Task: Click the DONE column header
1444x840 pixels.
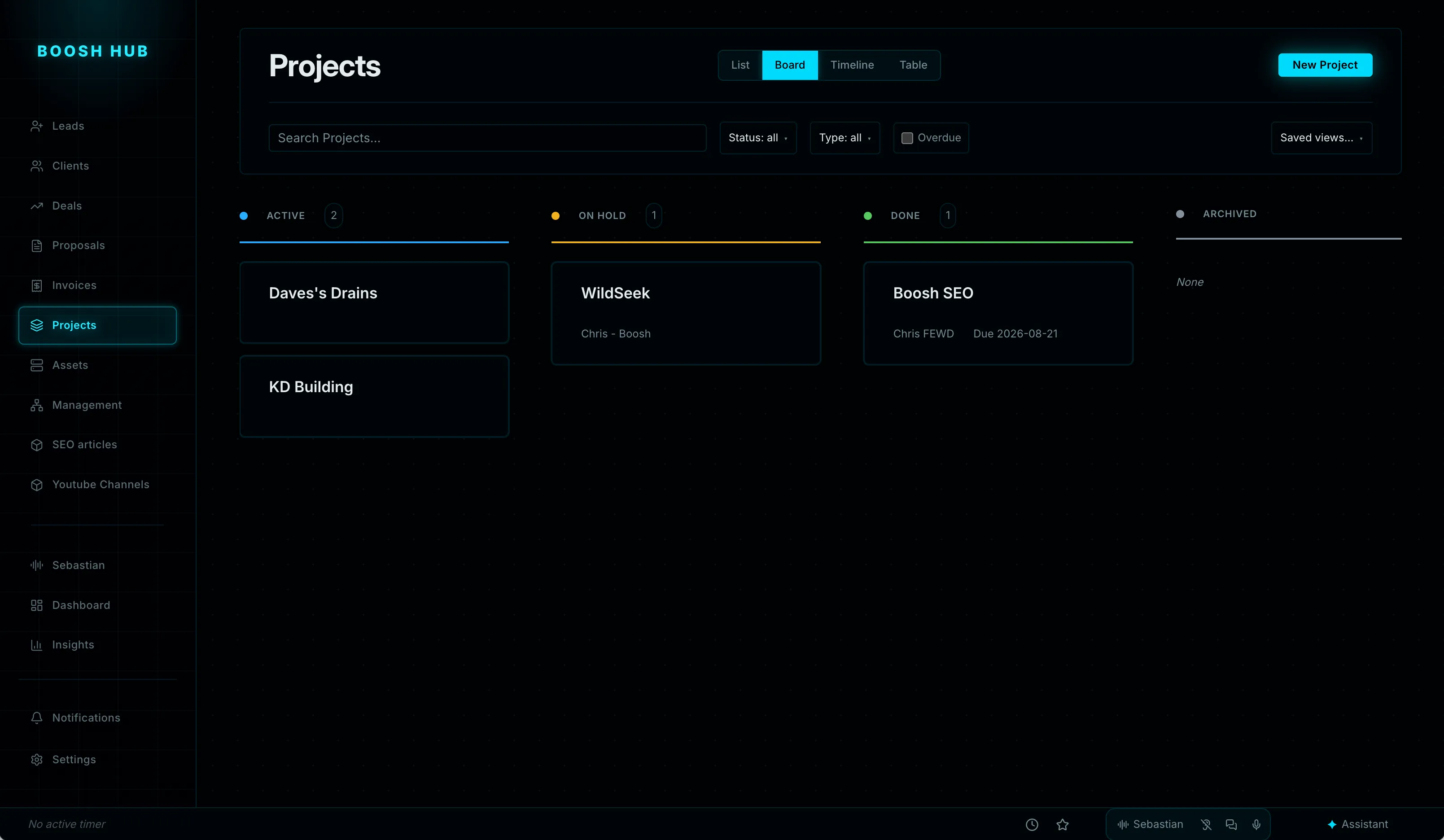Action: coord(906,216)
